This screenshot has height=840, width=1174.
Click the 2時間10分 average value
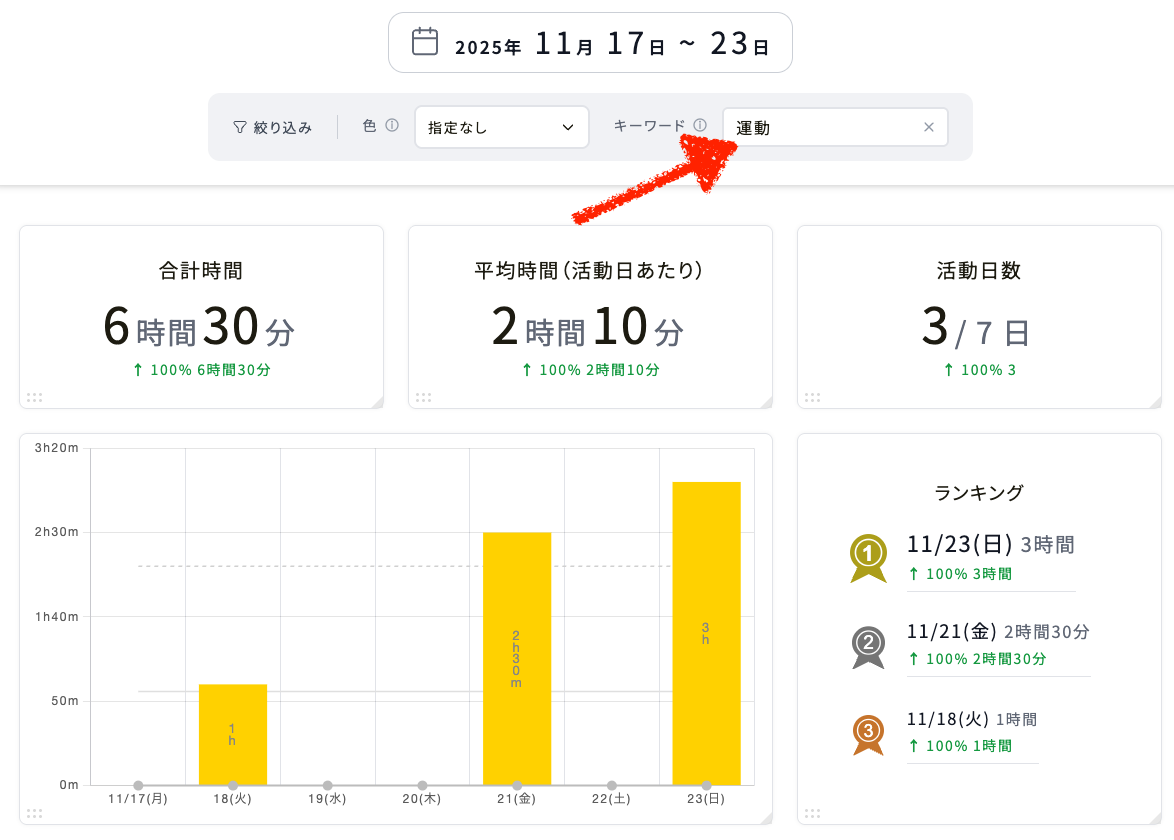pos(588,327)
